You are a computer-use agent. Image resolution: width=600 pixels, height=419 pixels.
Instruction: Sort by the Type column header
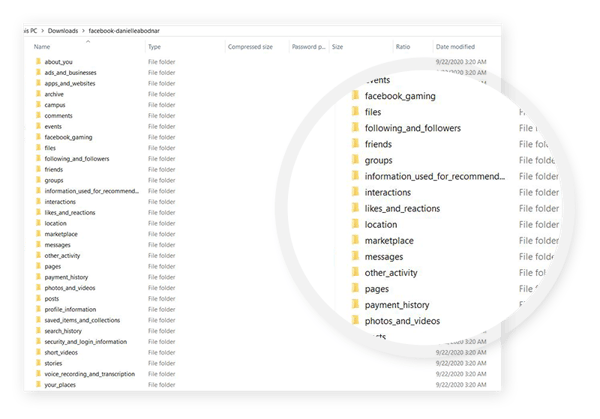click(x=154, y=47)
